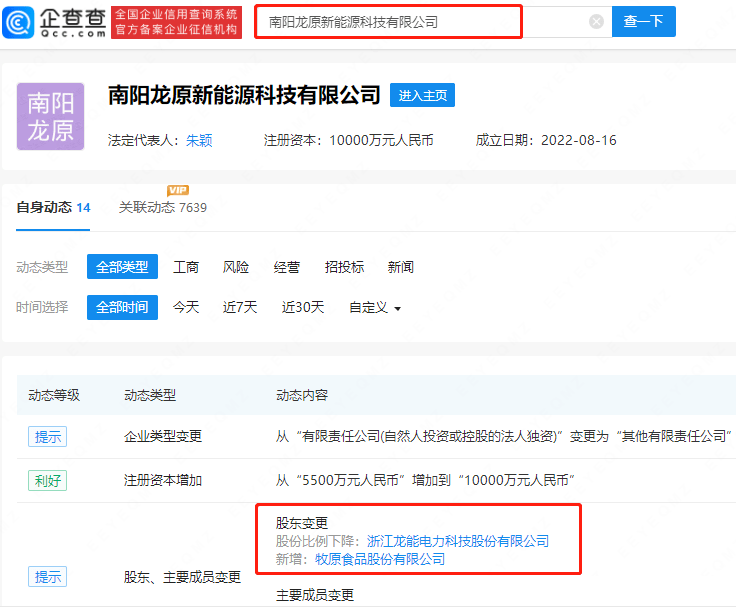Click the 股东、主要成员变更 row text
The height and width of the screenshot is (608, 736).
coord(182,577)
